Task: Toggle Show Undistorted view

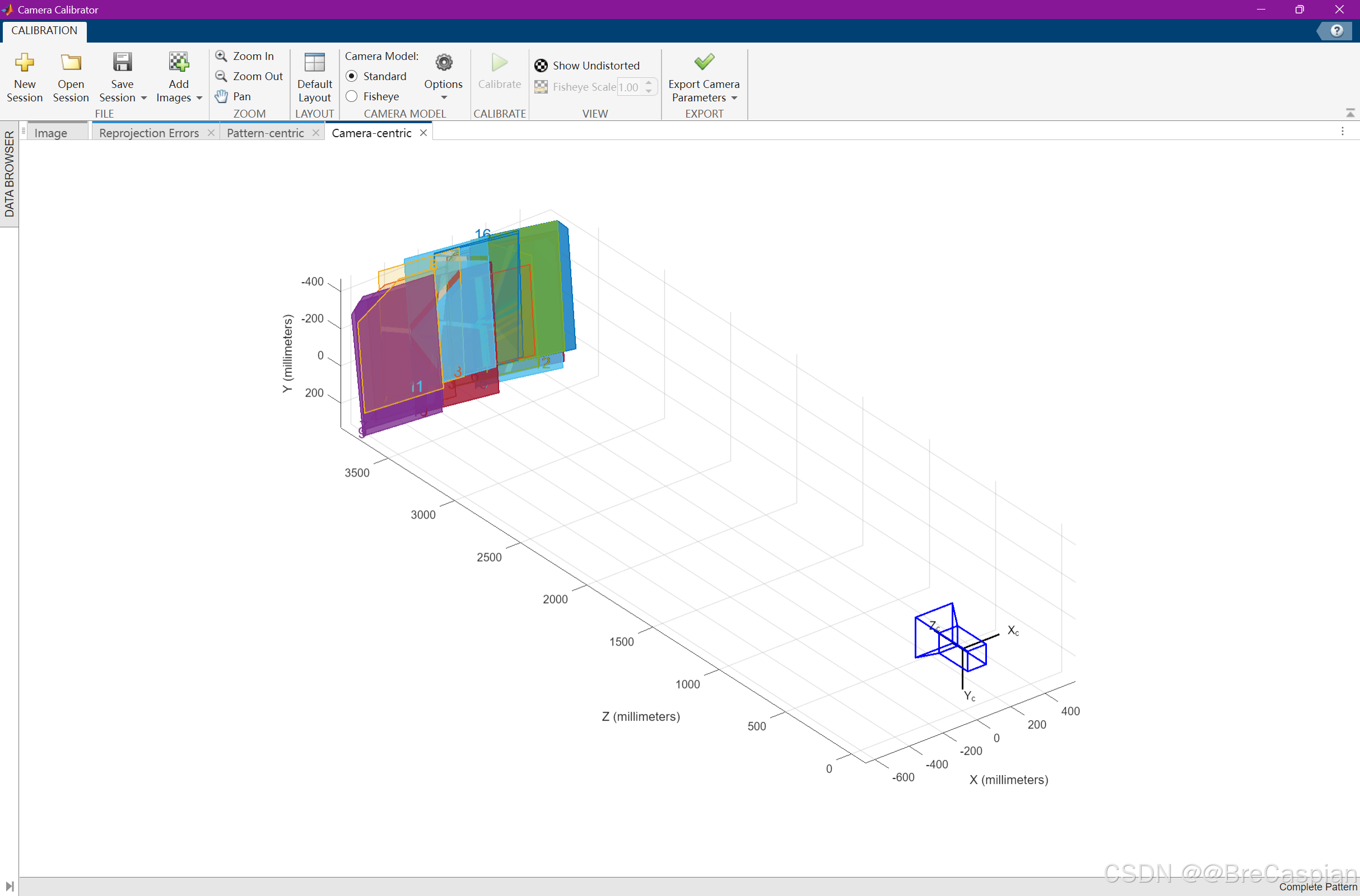Action: (x=588, y=66)
